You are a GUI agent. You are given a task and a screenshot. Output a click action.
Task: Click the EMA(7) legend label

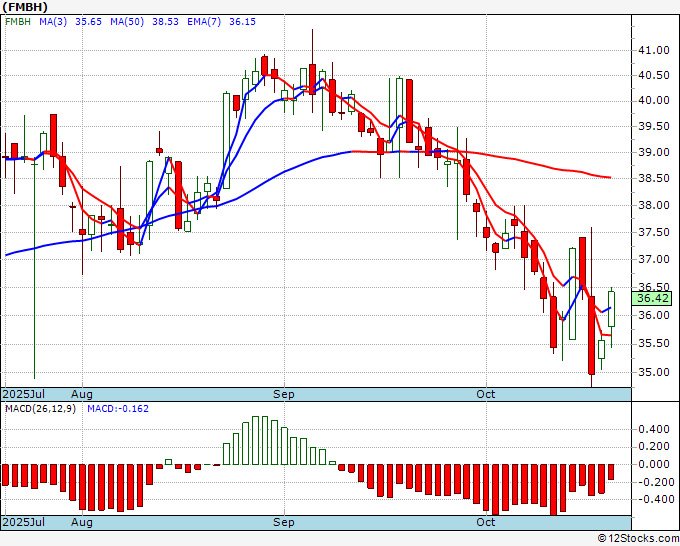click(204, 22)
